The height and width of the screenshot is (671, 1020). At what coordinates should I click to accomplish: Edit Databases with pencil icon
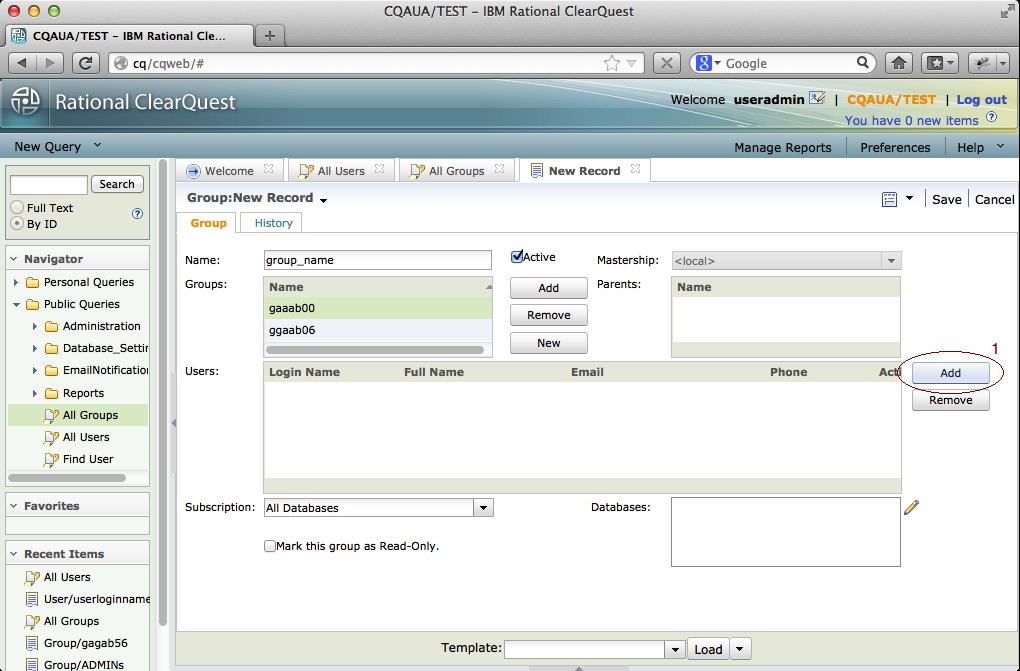[911, 507]
